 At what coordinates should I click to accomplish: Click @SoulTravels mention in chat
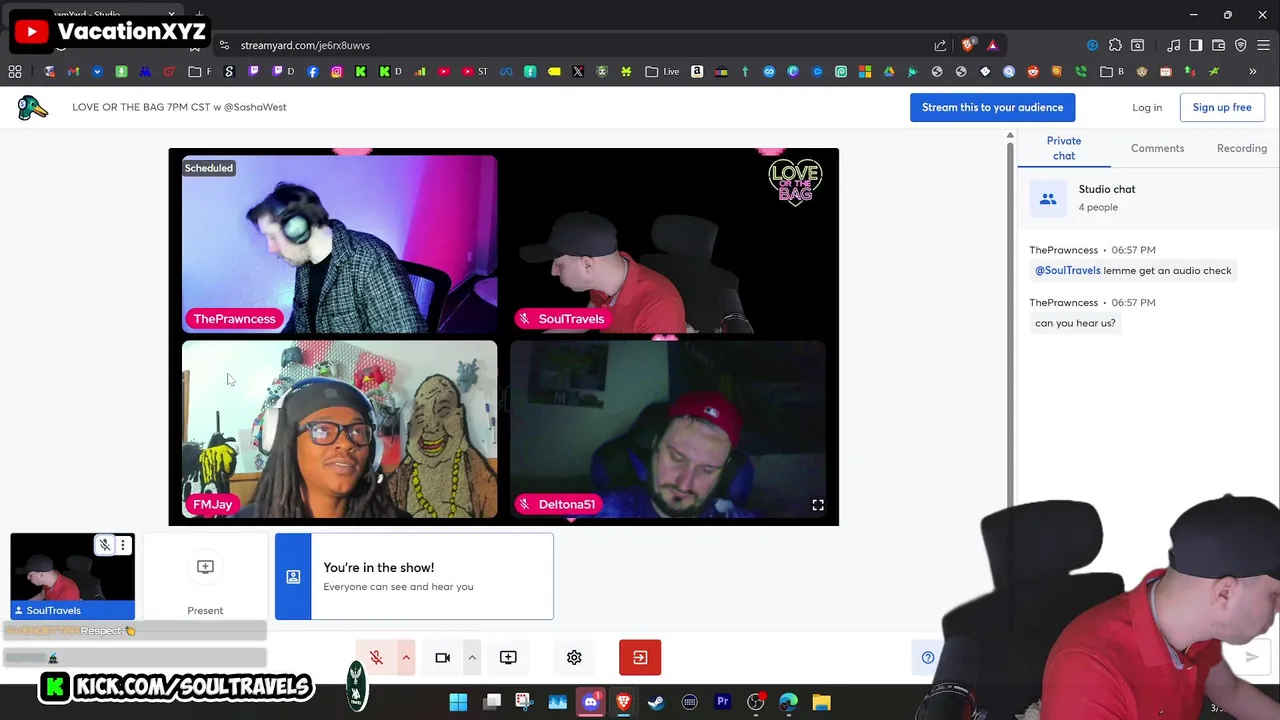[1067, 270]
